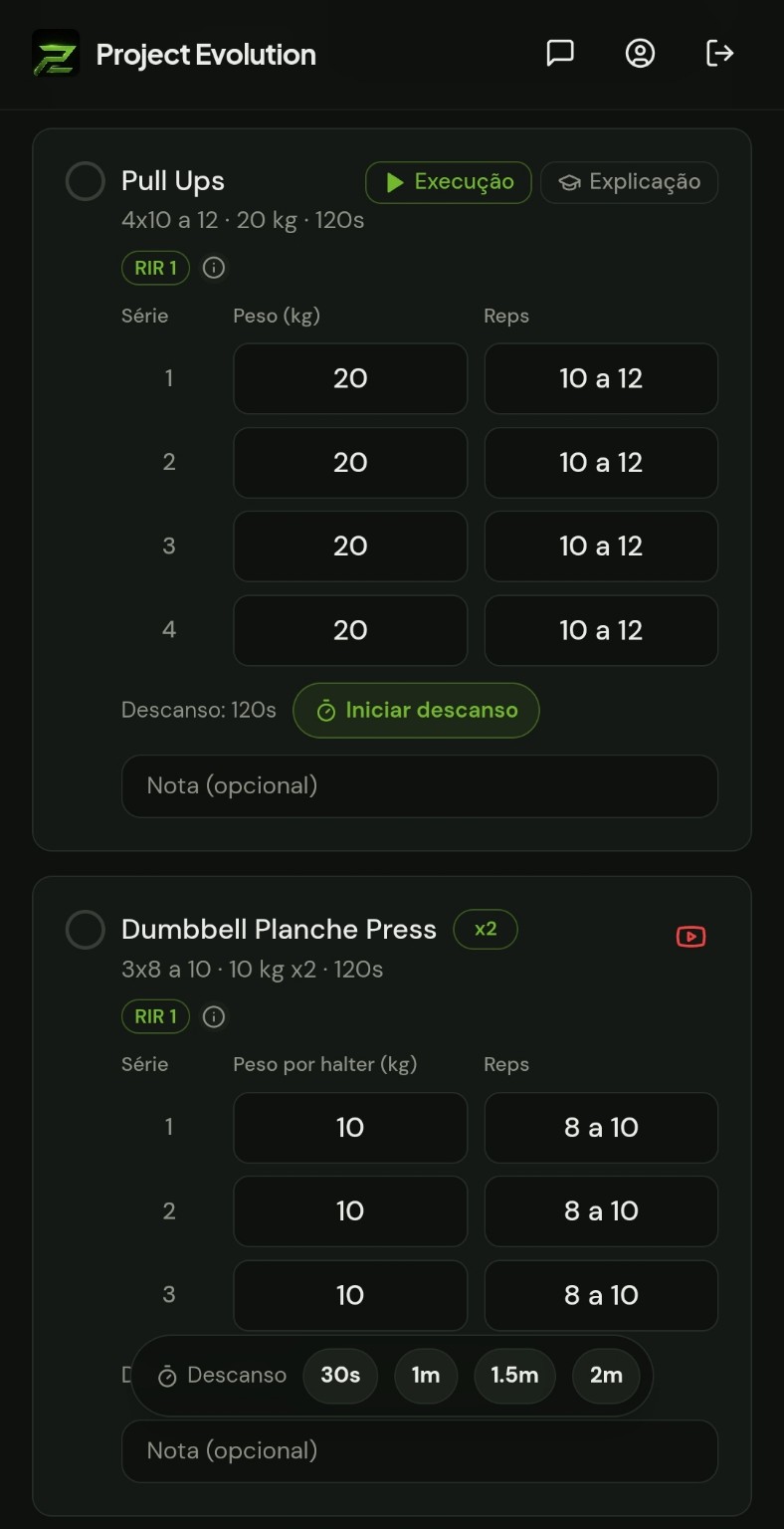This screenshot has width=784, height=1529.
Task: Open the Explicação for Pull Ups
Action: pyautogui.click(x=629, y=182)
